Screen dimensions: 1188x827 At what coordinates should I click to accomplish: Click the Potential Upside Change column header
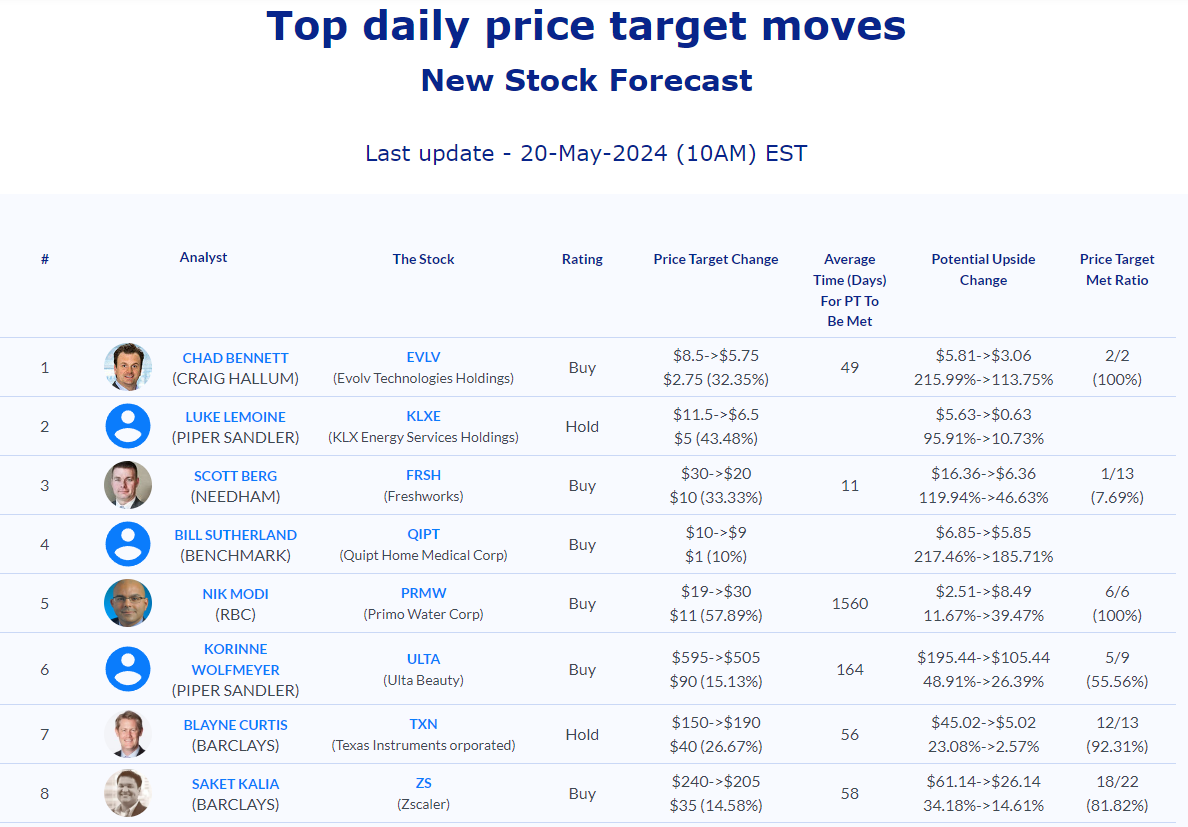click(x=983, y=270)
